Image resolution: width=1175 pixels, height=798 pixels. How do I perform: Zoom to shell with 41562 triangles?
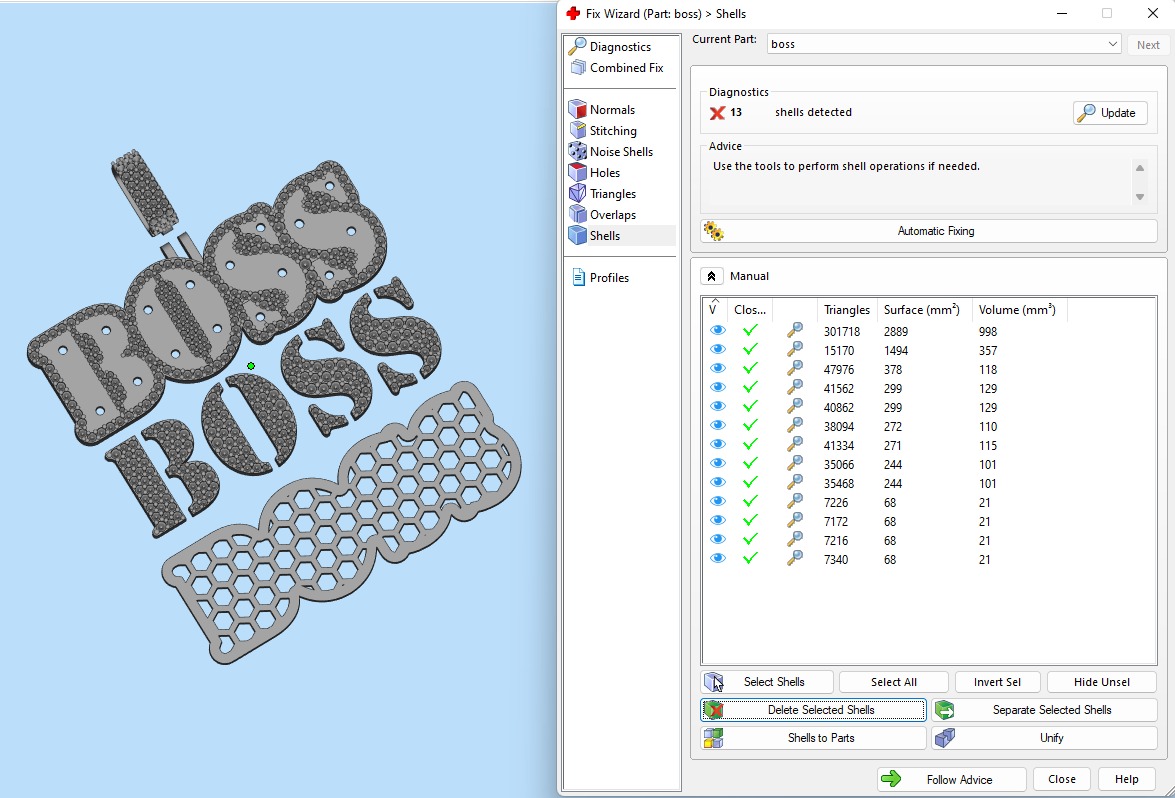tap(795, 387)
